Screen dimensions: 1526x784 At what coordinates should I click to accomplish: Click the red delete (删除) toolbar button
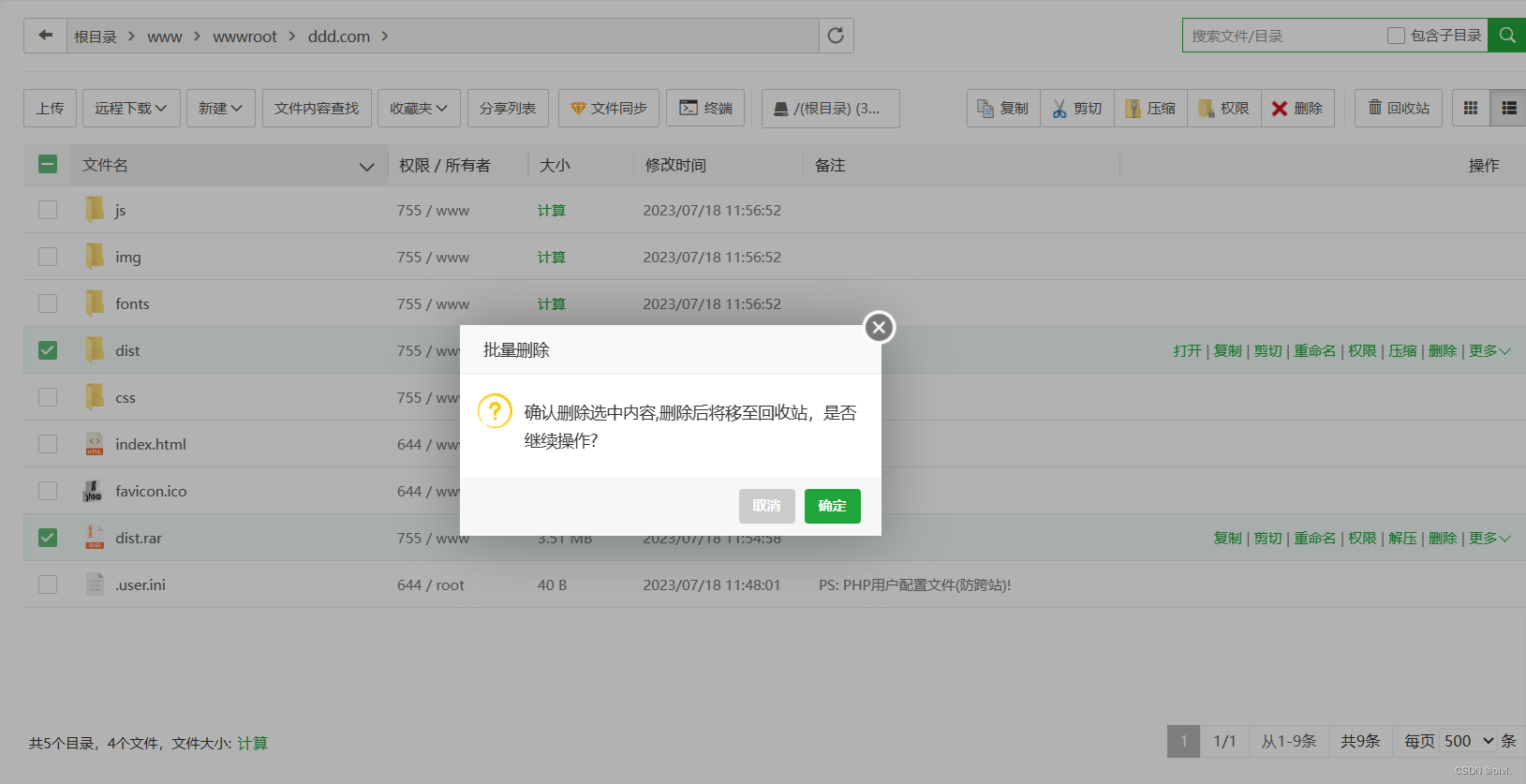[x=1298, y=109]
